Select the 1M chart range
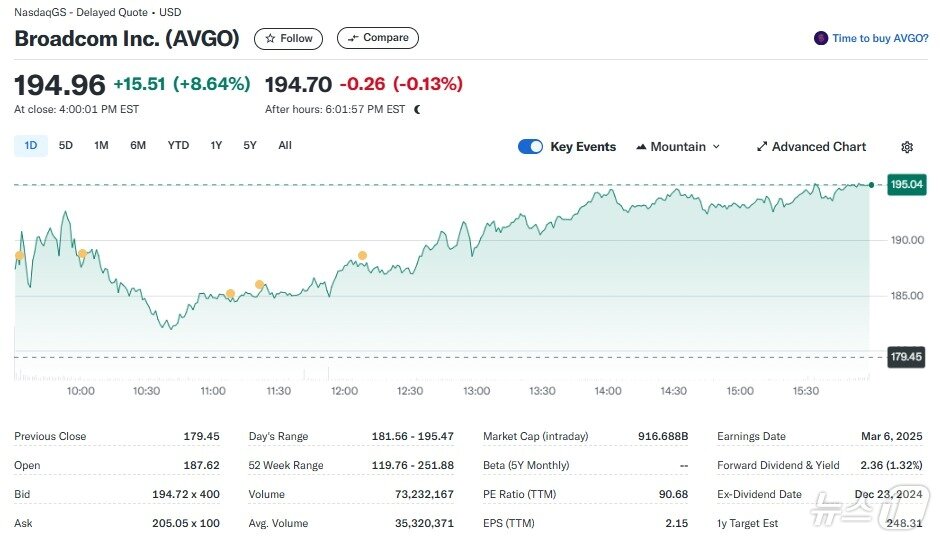The image size is (940, 542). pyautogui.click(x=101, y=146)
